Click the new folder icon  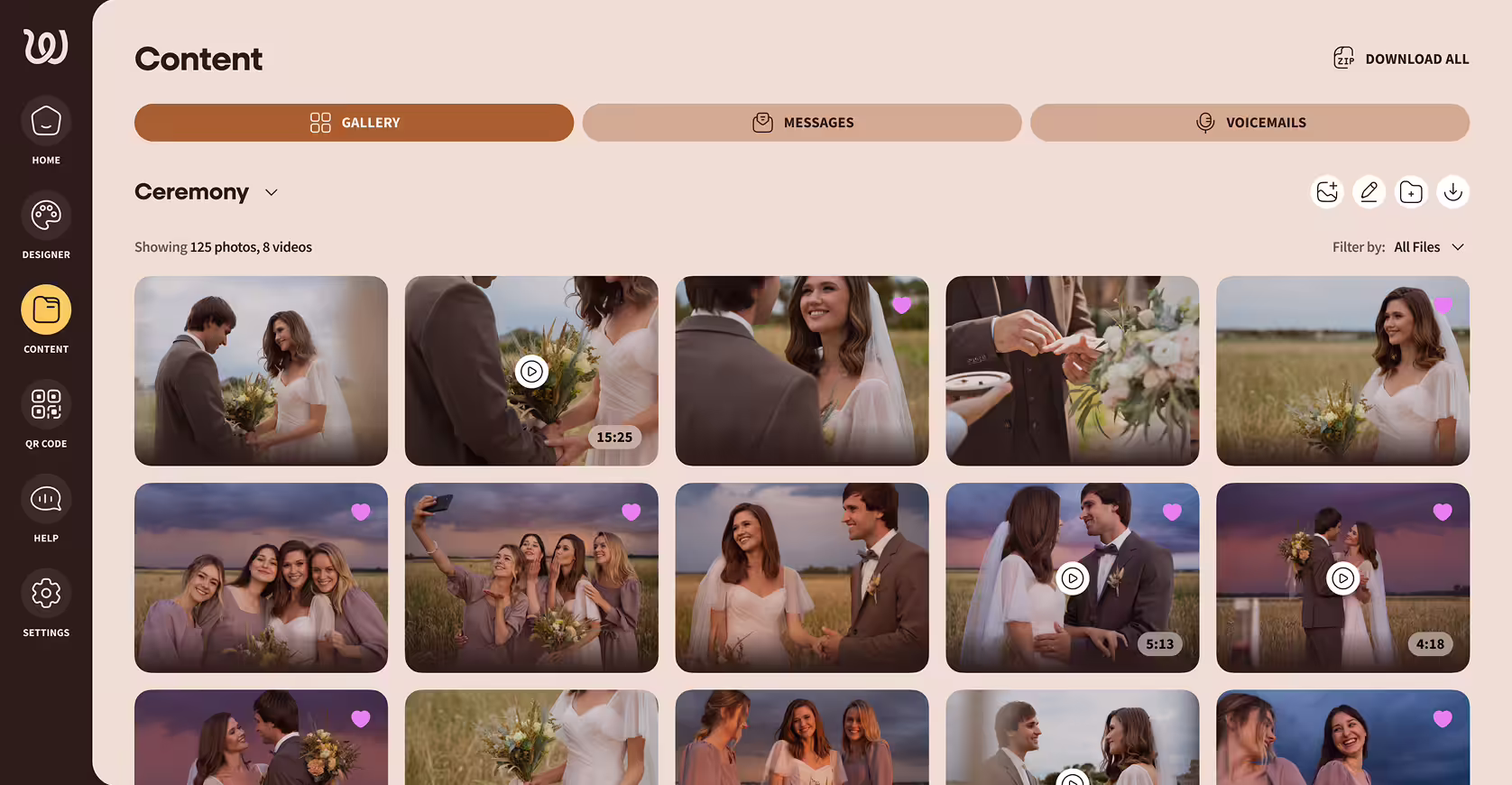(1411, 192)
